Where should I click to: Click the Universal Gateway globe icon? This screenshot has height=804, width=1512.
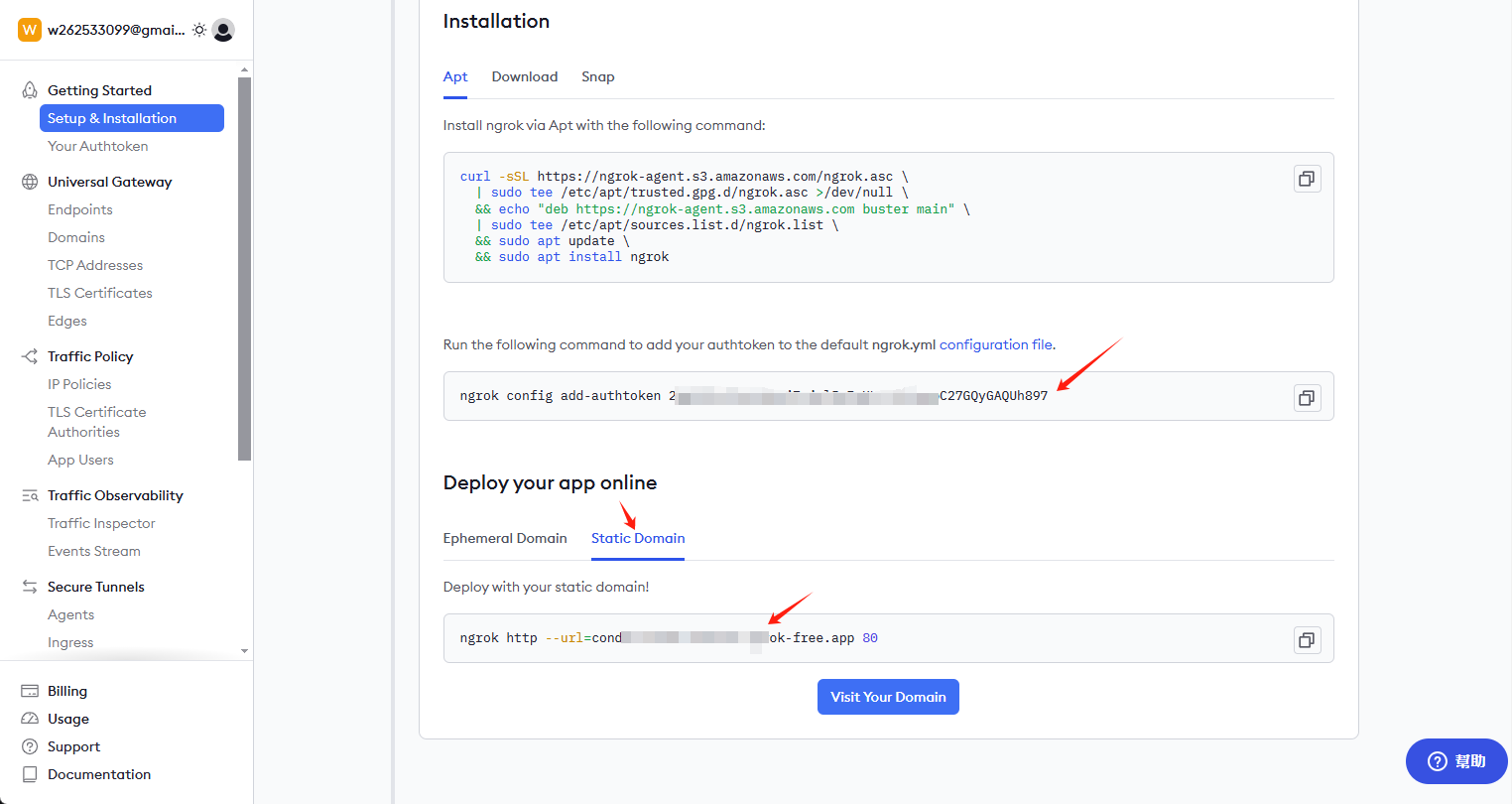click(x=30, y=182)
